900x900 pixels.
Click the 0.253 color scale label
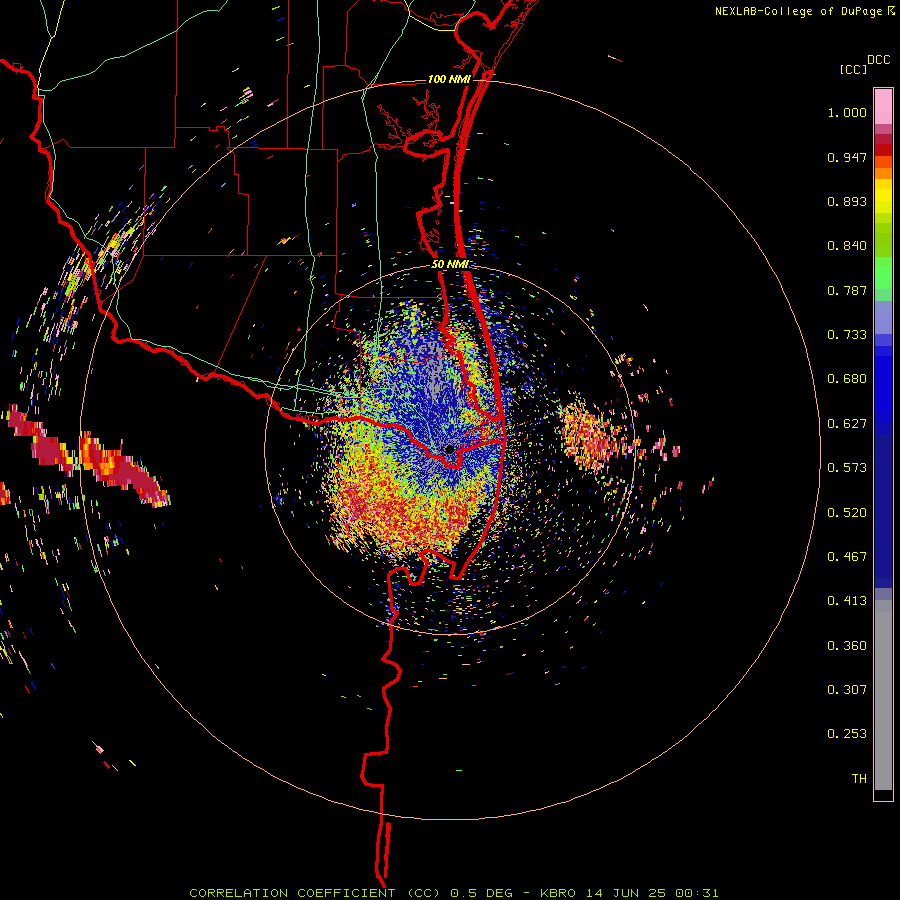[x=847, y=734]
